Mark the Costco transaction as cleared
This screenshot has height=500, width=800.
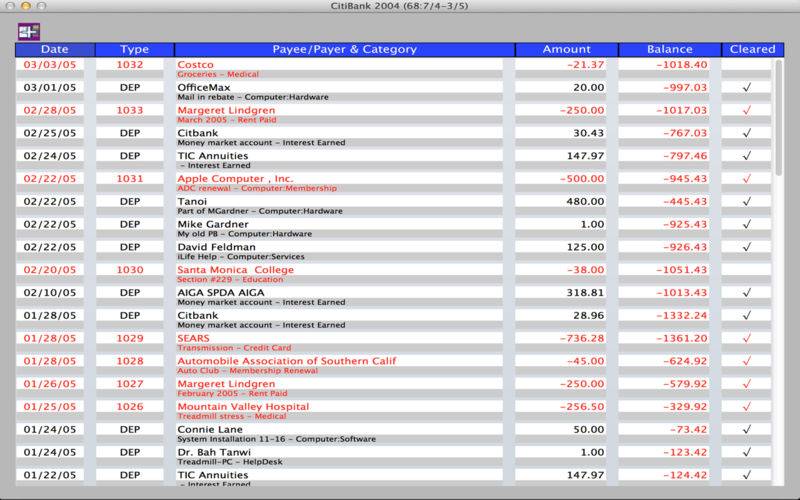click(746, 65)
